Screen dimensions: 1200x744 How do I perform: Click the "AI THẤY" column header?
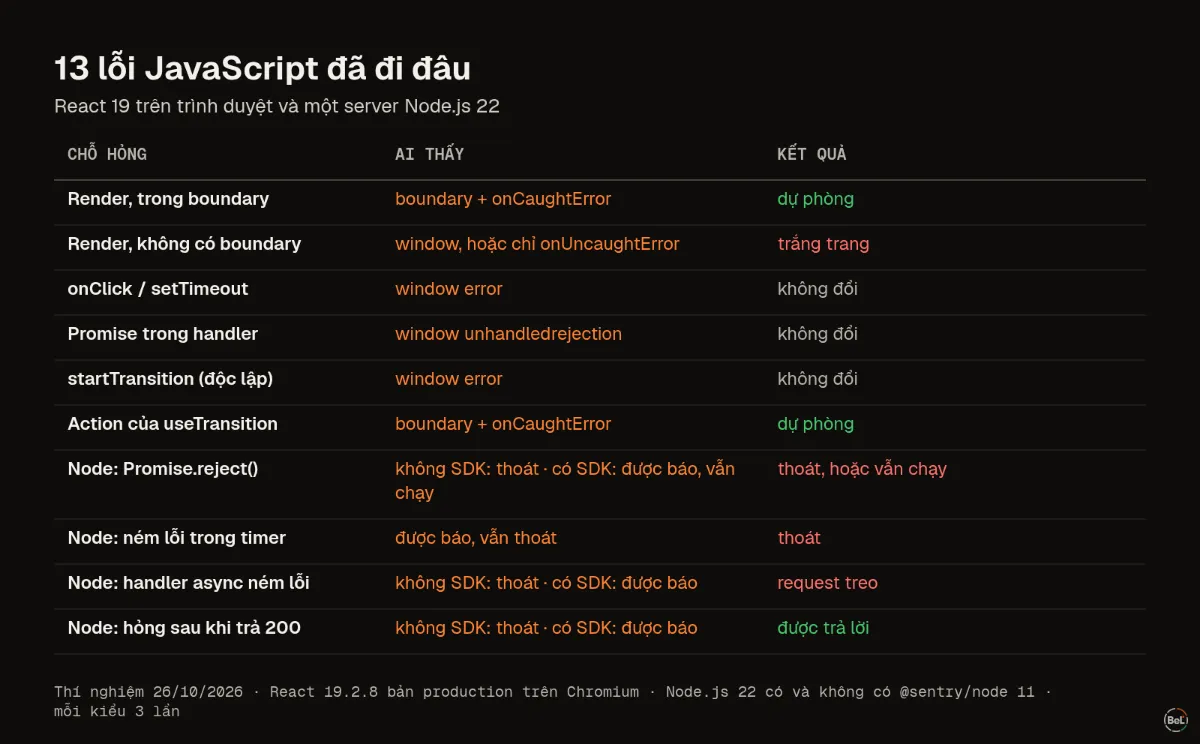(429, 154)
